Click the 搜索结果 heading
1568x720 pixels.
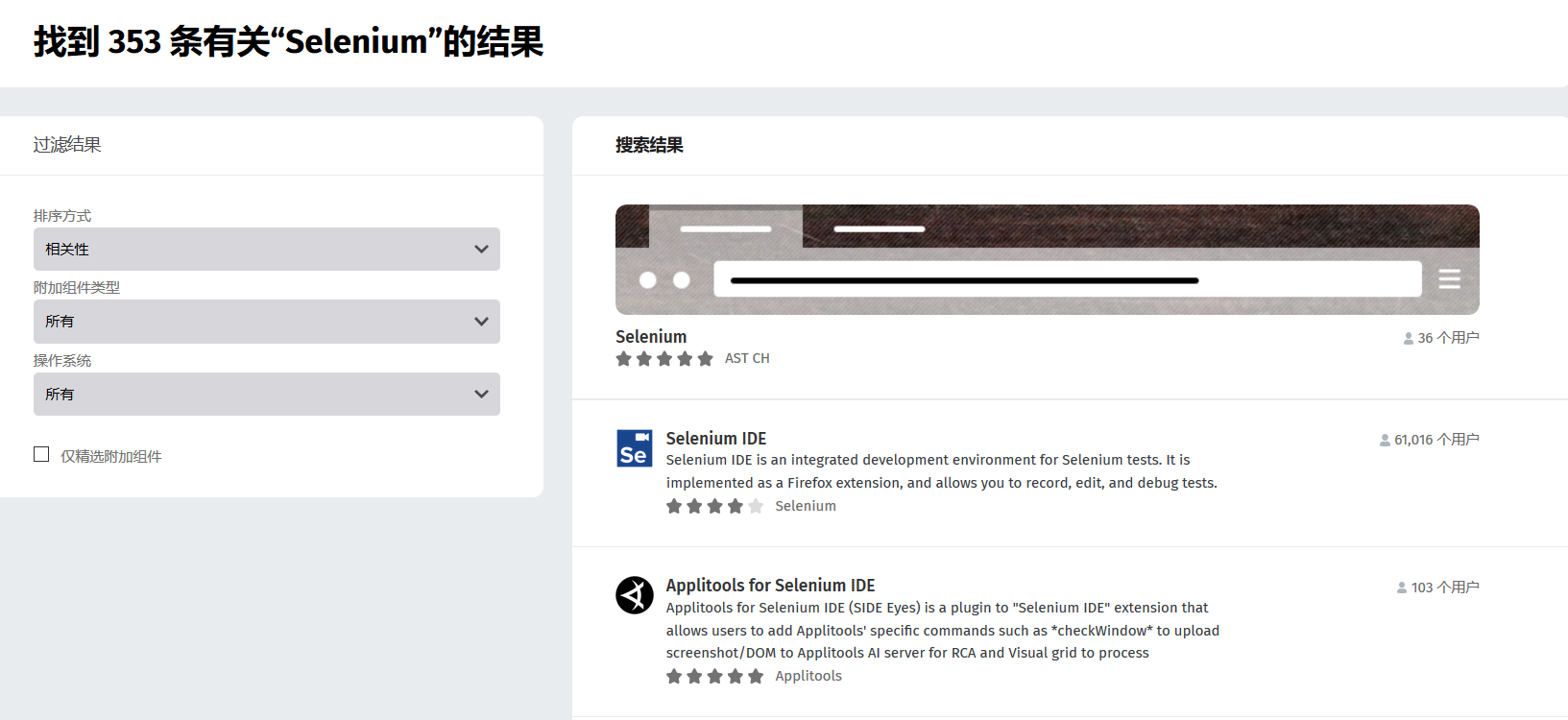649,145
